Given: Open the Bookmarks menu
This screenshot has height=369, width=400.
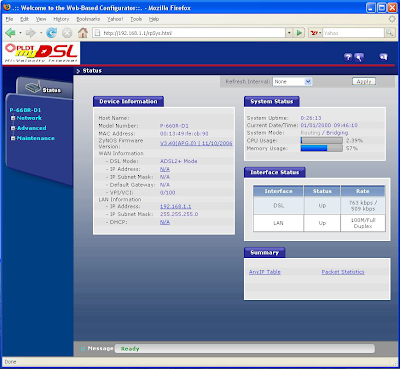Looking at the screenshot, I should coord(88,19).
